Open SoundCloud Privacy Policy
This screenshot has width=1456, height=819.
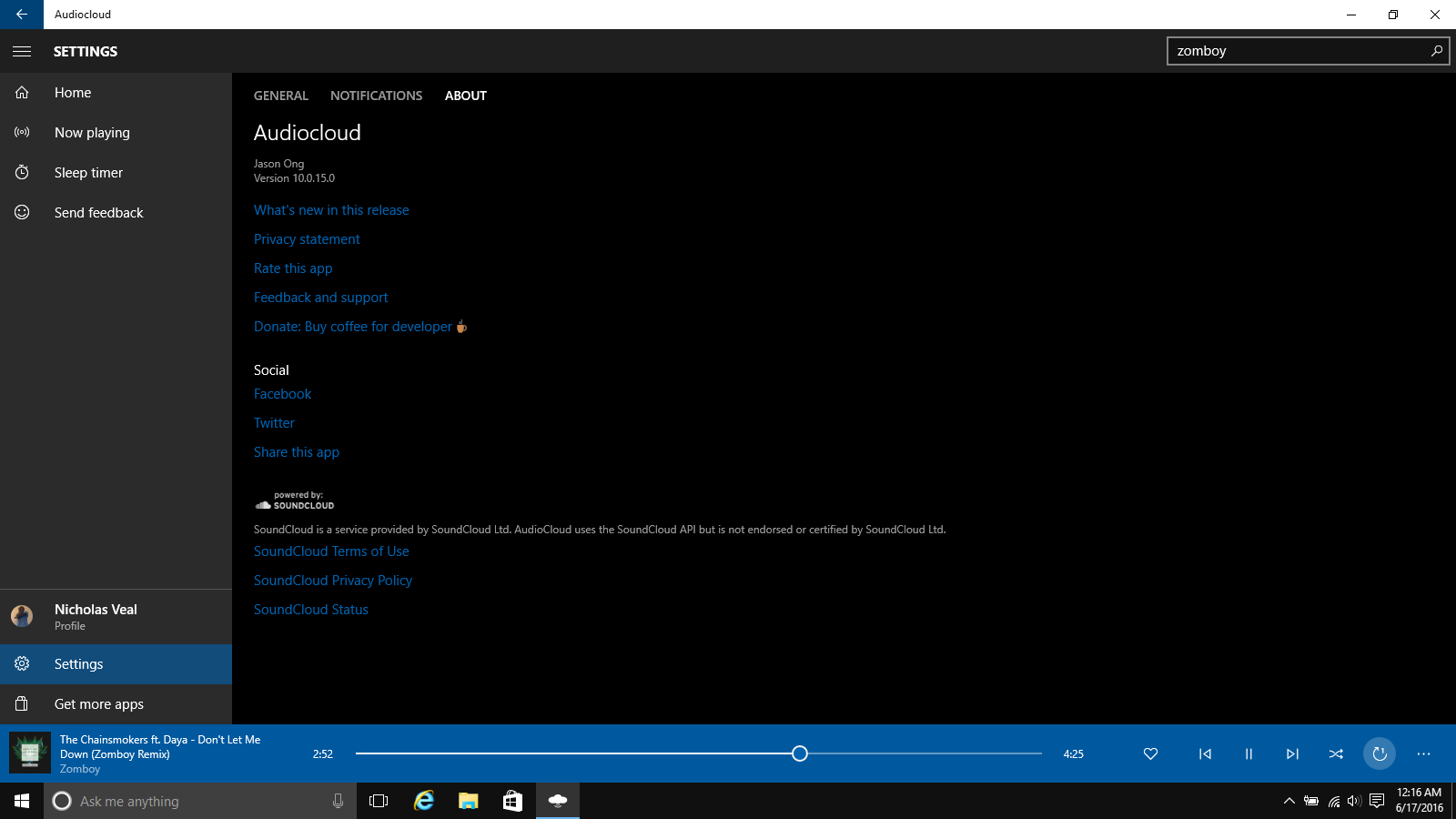coord(333,581)
